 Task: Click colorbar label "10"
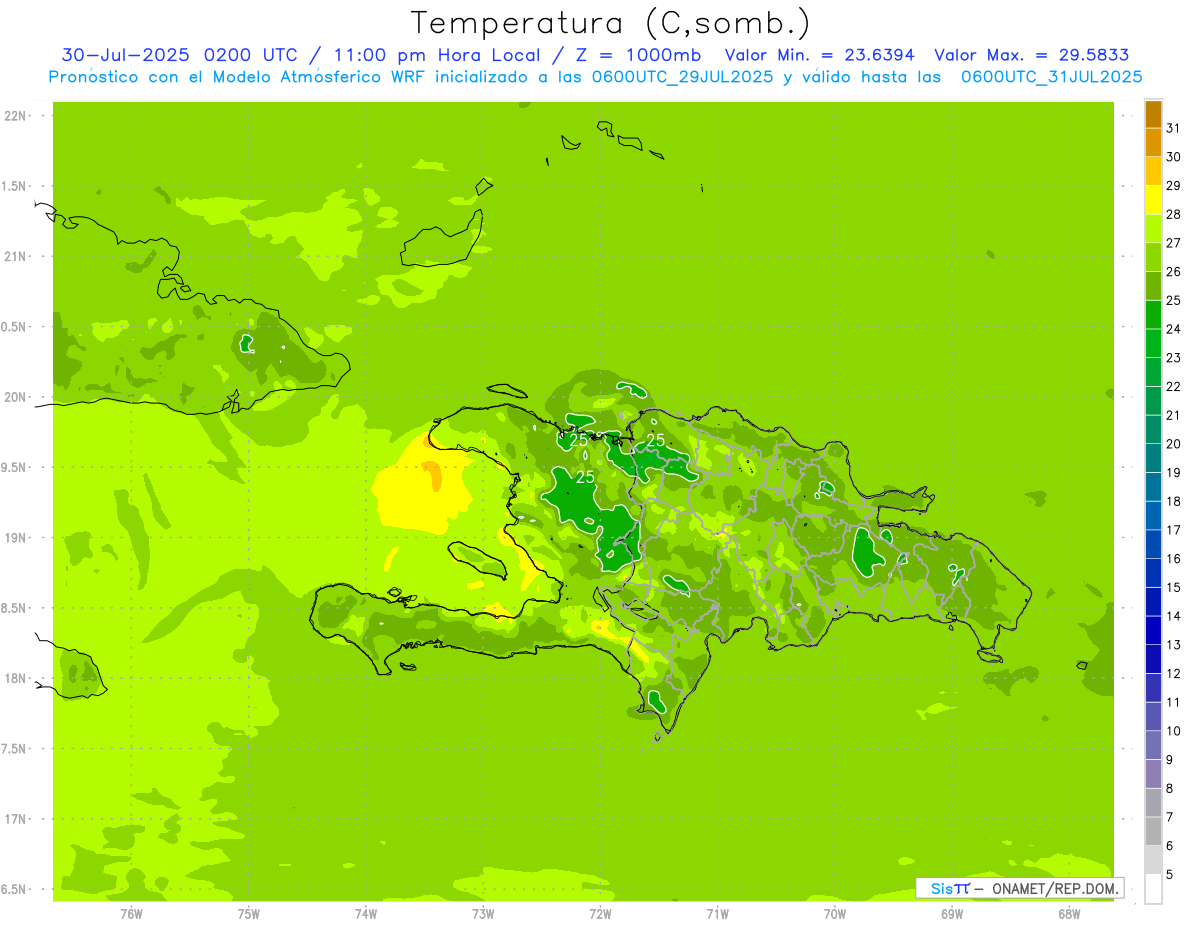point(1174,731)
